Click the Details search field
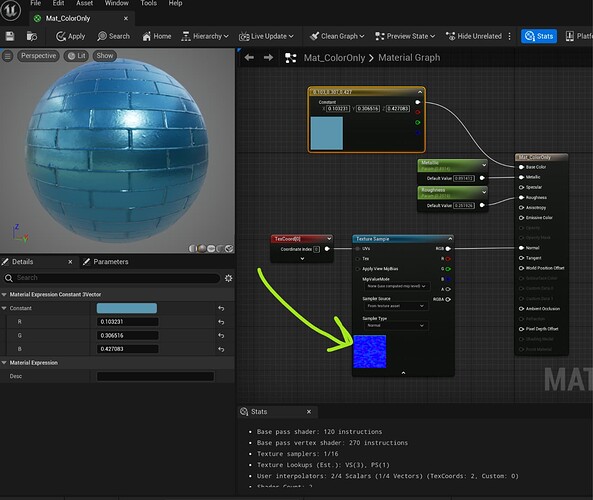593x500 pixels. pyautogui.click(x=112, y=278)
